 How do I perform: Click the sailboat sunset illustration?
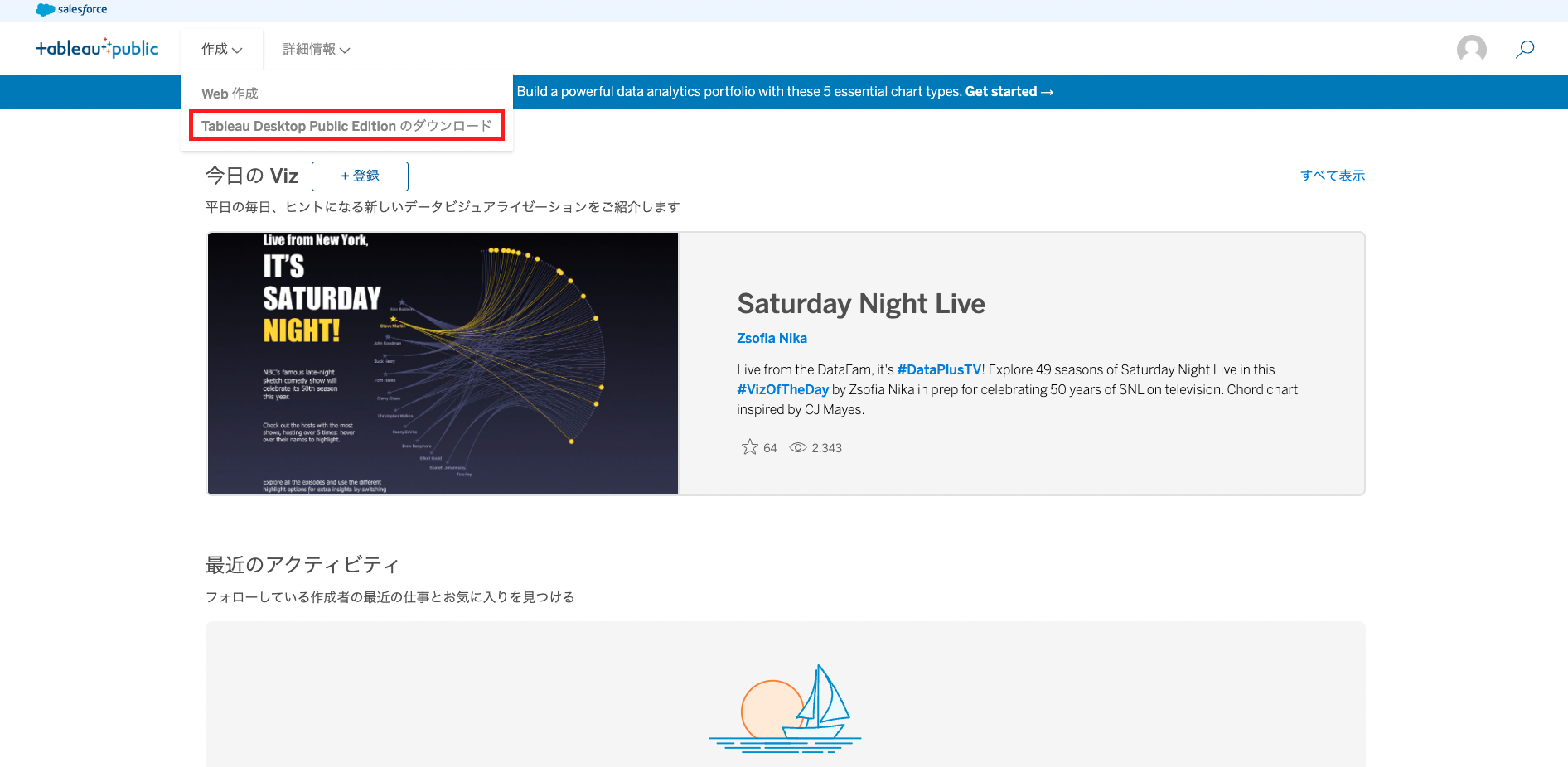click(x=785, y=708)
